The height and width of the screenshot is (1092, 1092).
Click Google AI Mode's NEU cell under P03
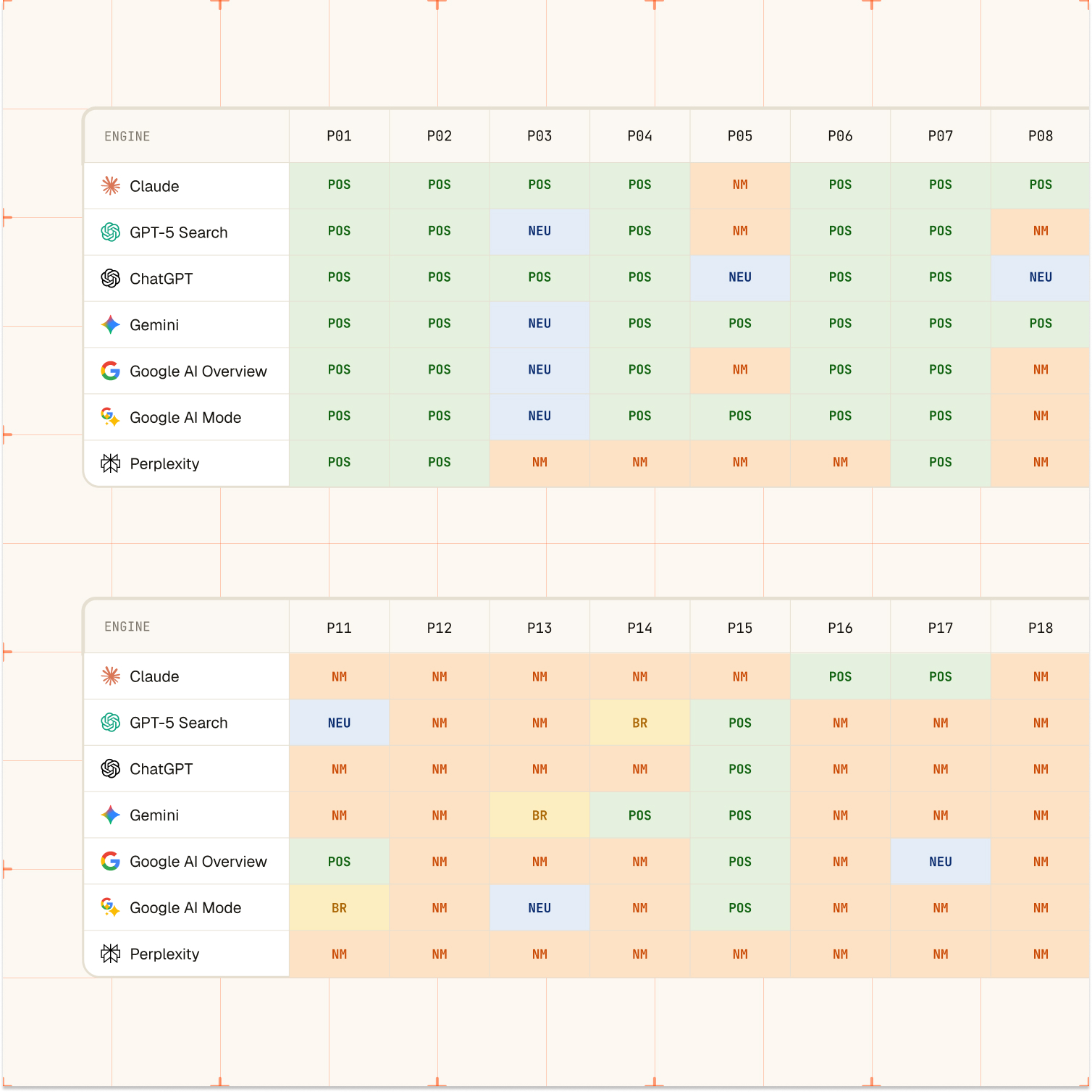(x=539, y=417)
